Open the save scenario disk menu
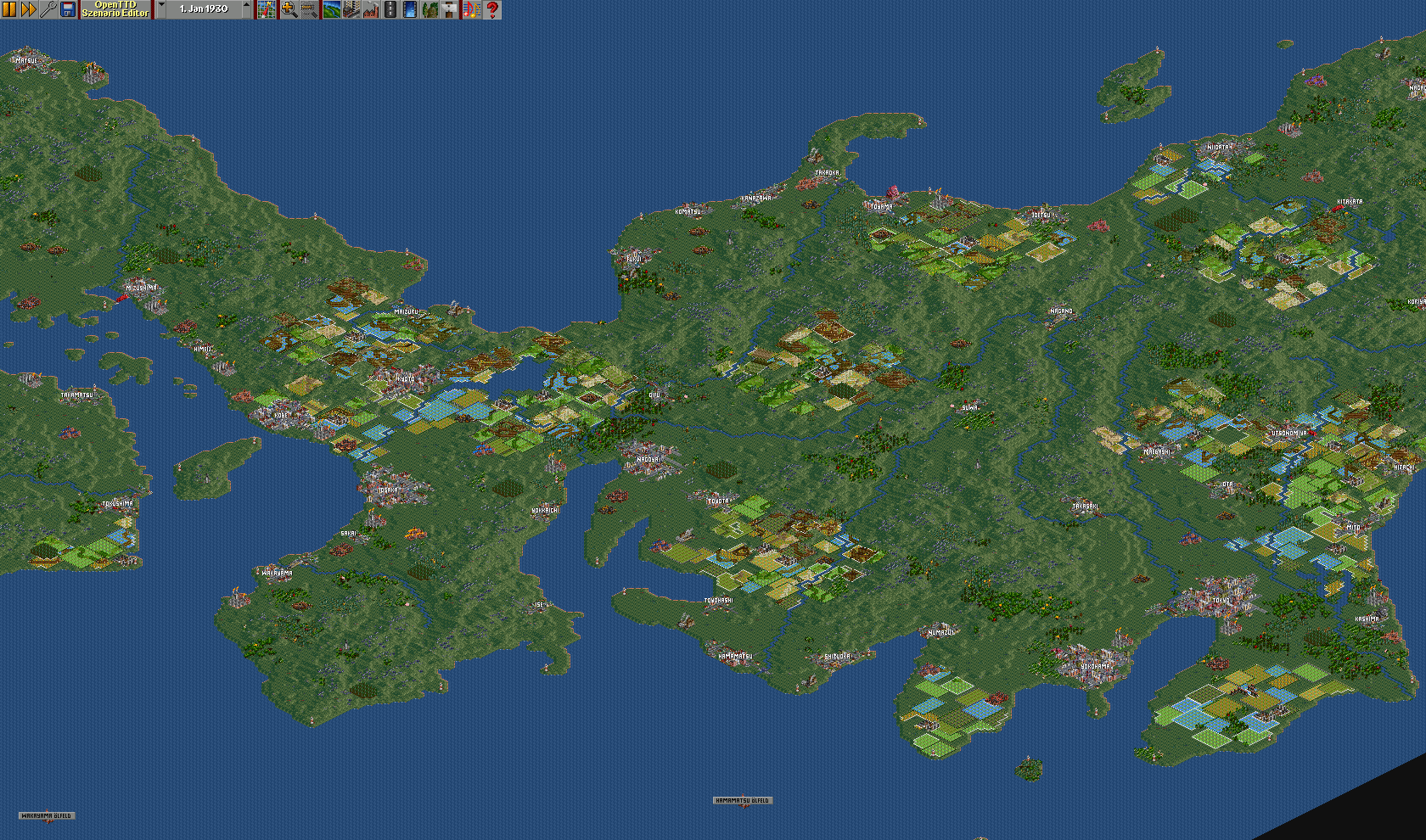The height and width of the screenshot is (840, 1426). click(x=68, y=9)
